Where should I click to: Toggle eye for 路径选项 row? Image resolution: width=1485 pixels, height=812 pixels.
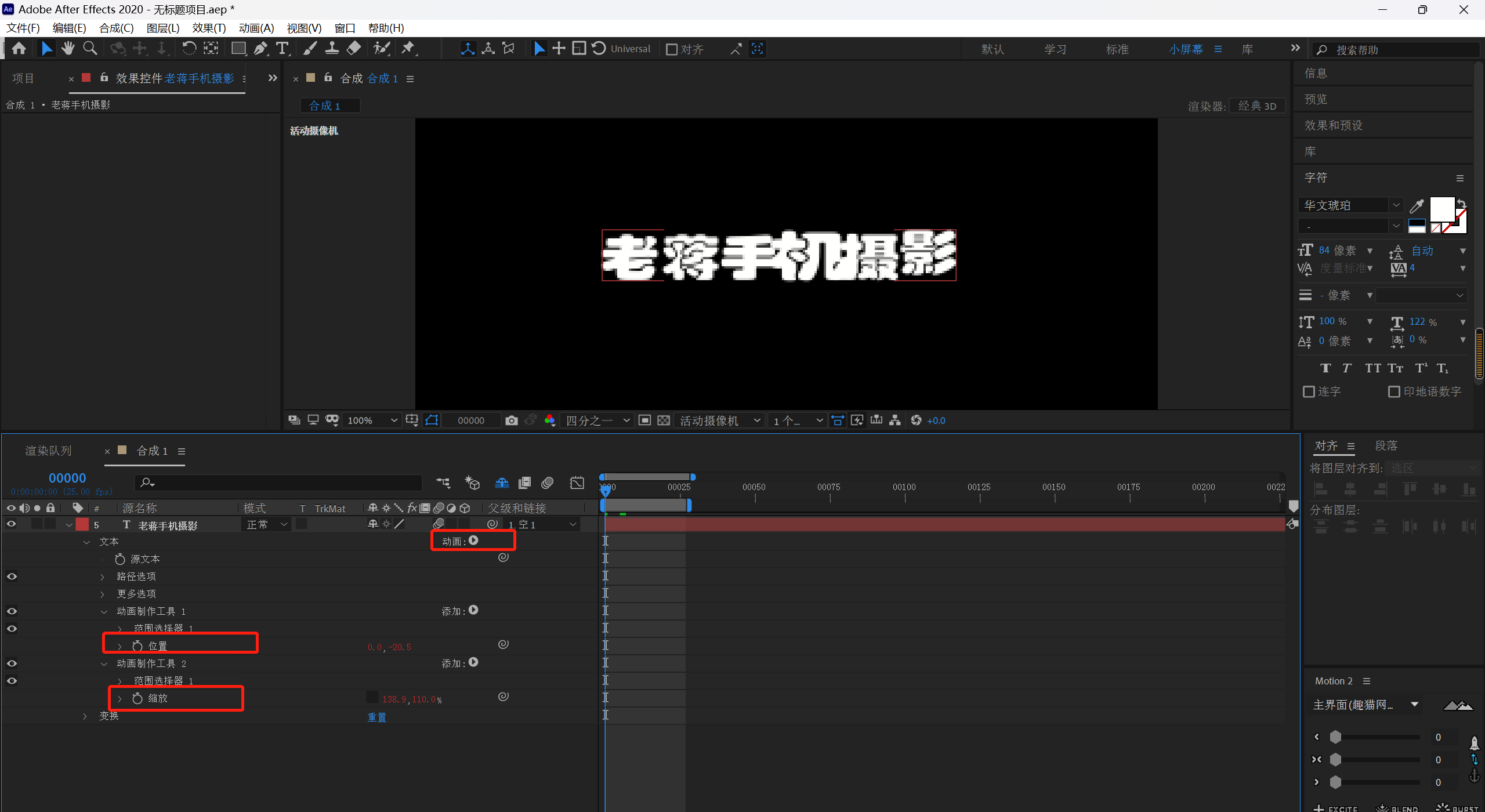pyautogui.click(x=11, y=576)
